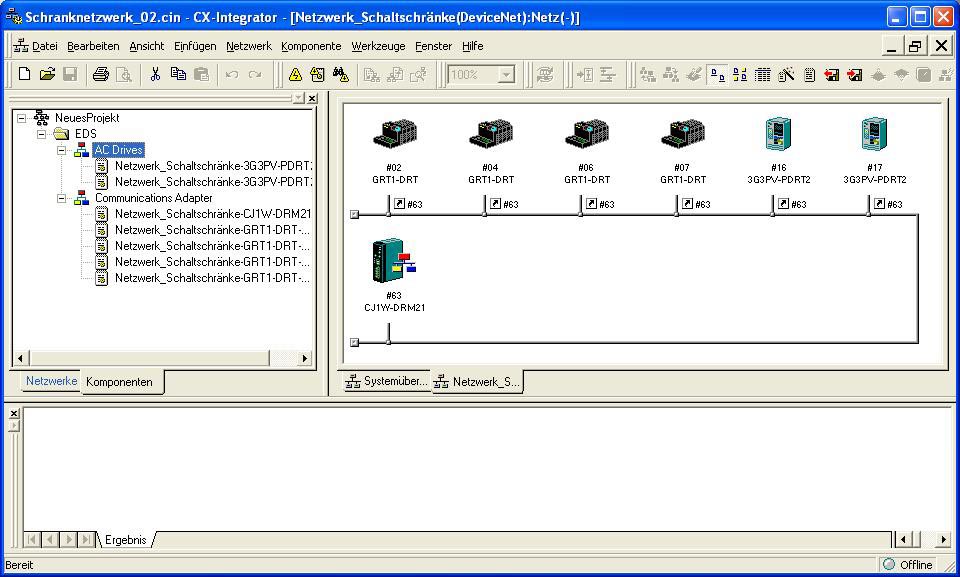Go to first output sheet arrow
Screen dimensions: 960x577
(x=32, y=540)
